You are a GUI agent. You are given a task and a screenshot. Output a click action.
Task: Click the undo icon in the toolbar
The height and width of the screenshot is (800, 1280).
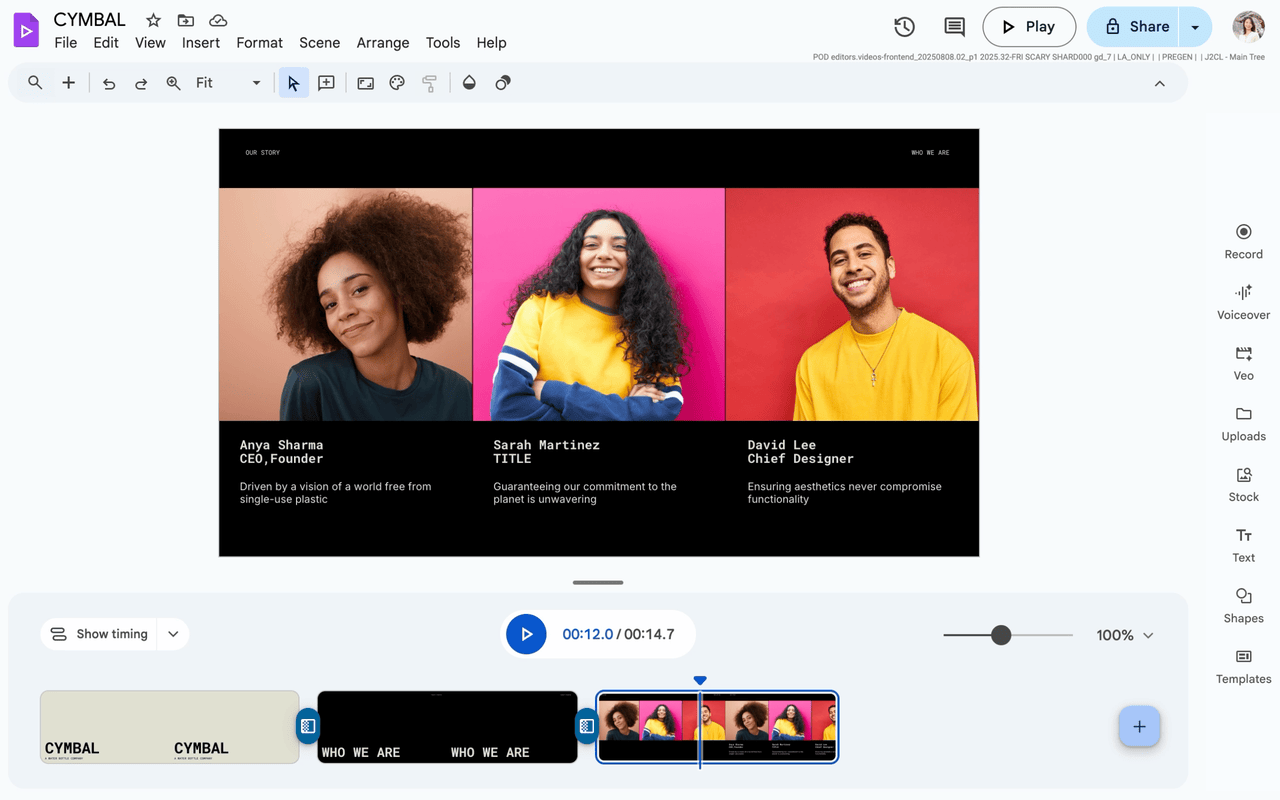point(109,83)
